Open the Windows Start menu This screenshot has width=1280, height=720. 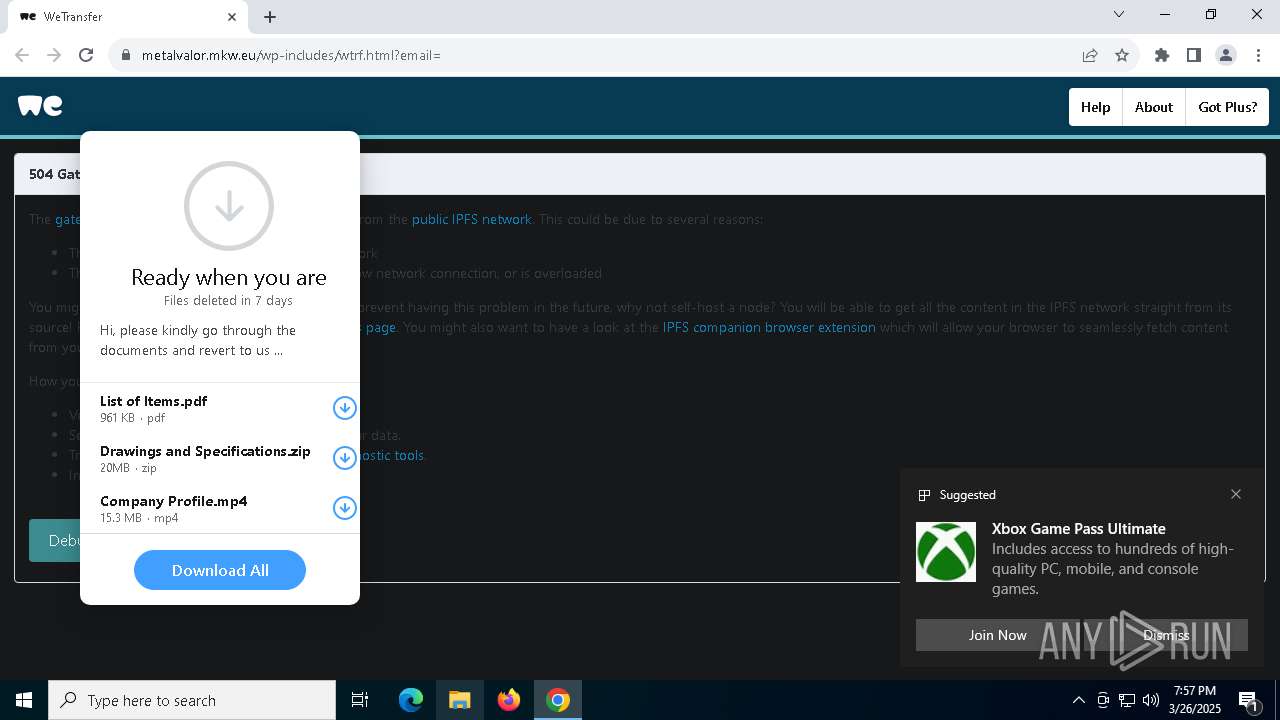24,700
